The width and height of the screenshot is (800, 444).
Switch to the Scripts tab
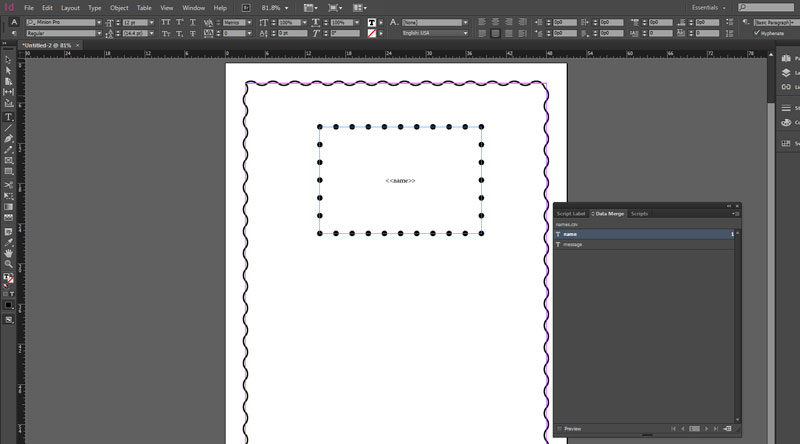pos(639,214)
